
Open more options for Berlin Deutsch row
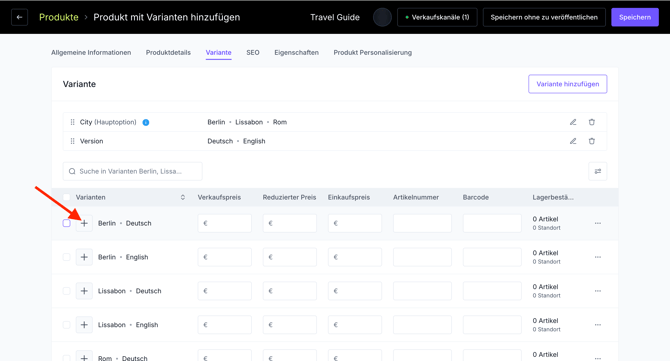coord(597,223)
